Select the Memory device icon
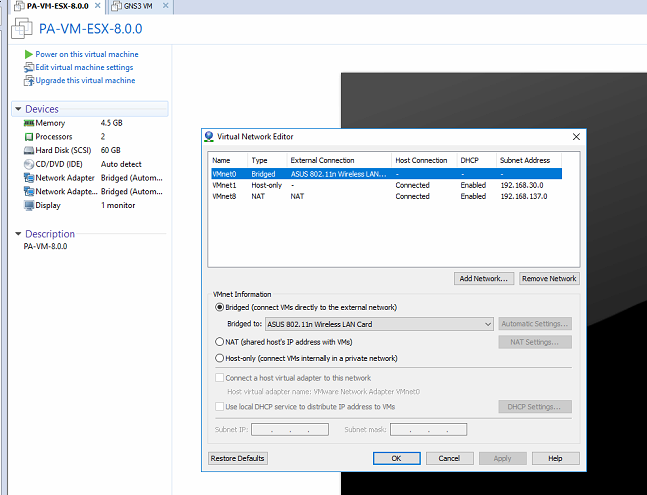Image resolution: width=647 pixels, height=495 pixels. (x=28, y=123)
